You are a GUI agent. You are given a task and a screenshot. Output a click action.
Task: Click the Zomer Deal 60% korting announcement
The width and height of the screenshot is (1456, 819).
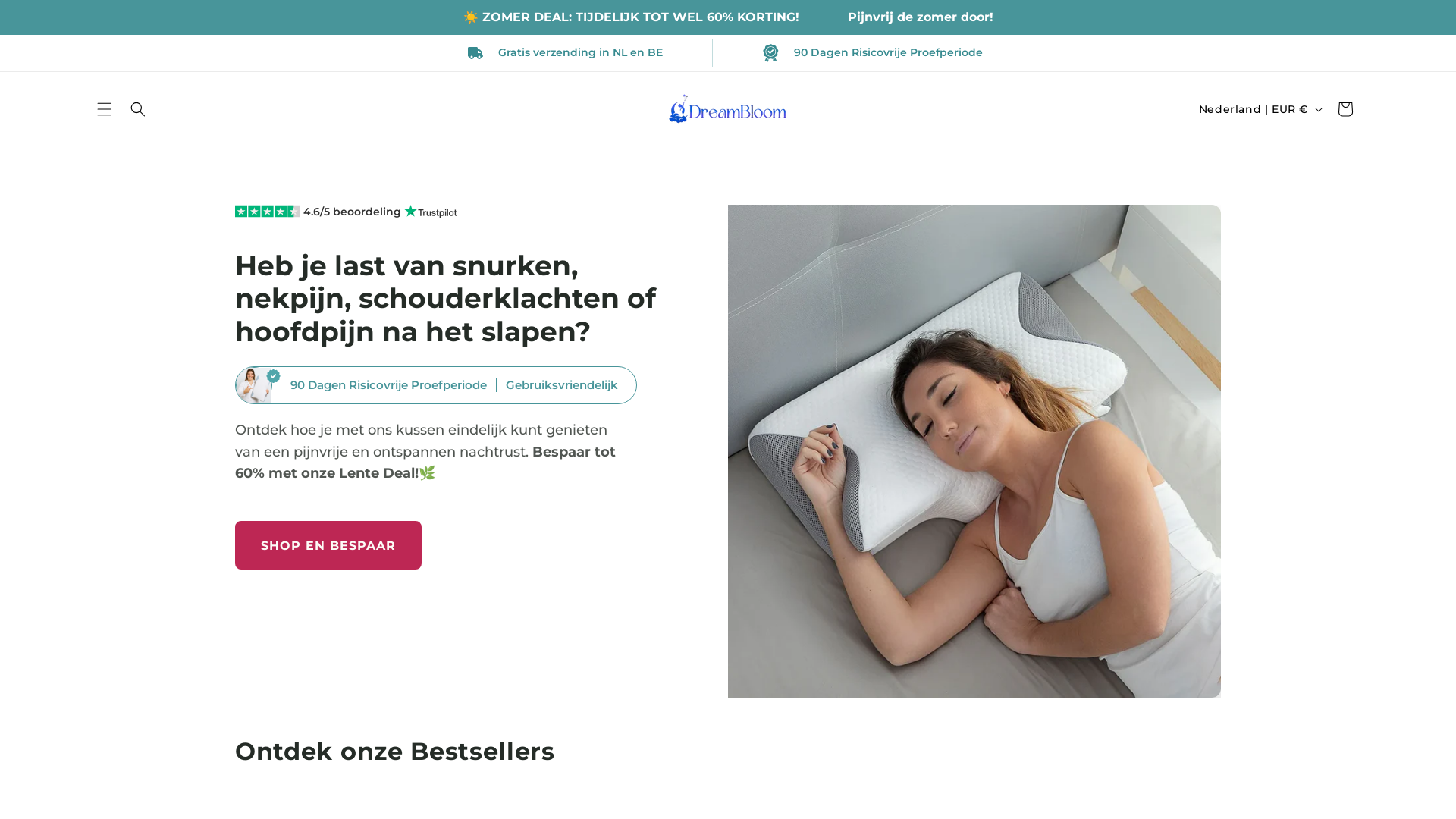631,17
